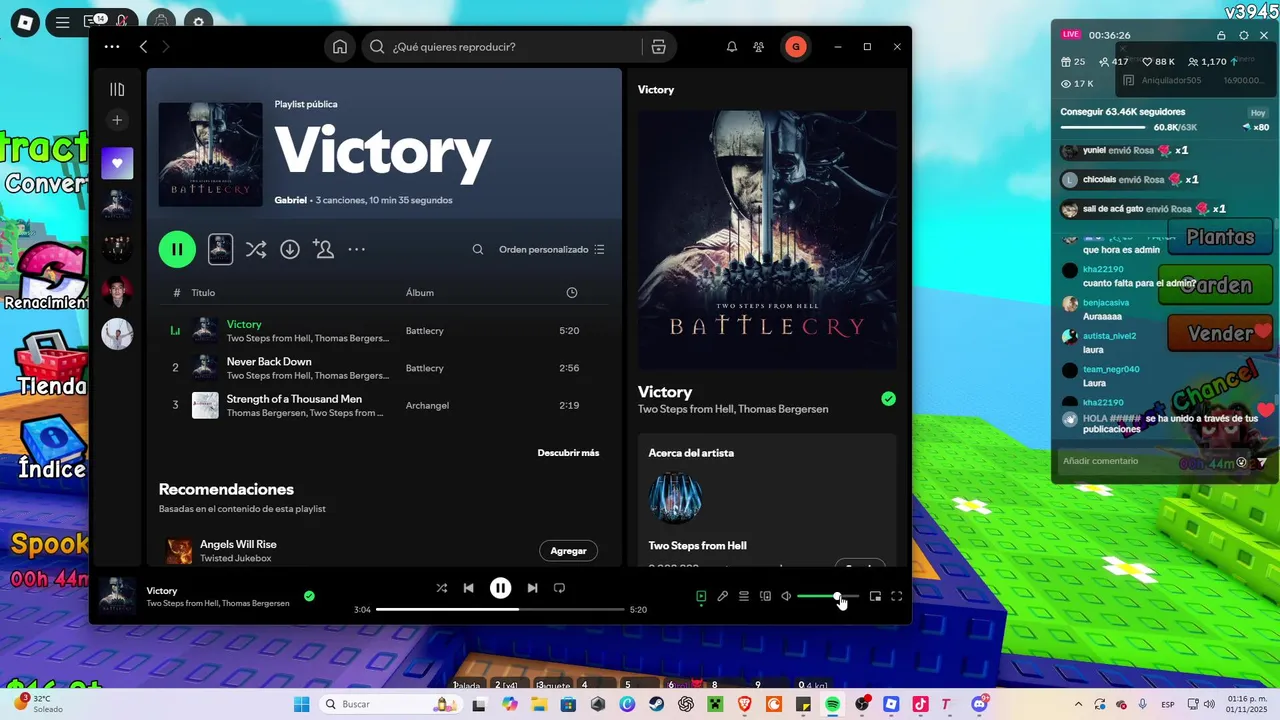The image size is (1280, 720).
Task: Pause playback with the large green playlist button
Action: click(177, 249)
